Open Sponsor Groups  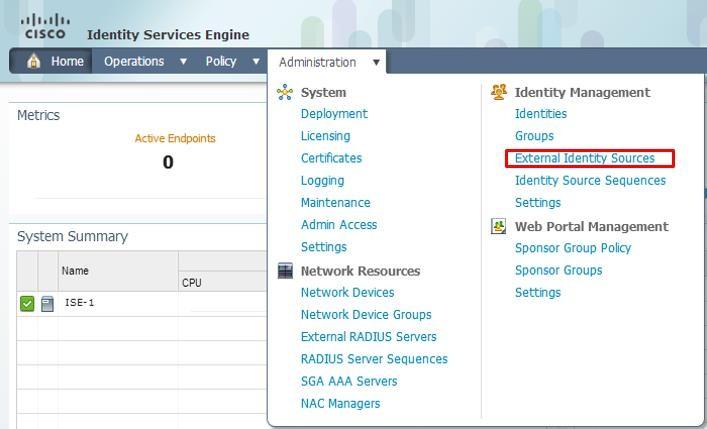tap(558, 270)
